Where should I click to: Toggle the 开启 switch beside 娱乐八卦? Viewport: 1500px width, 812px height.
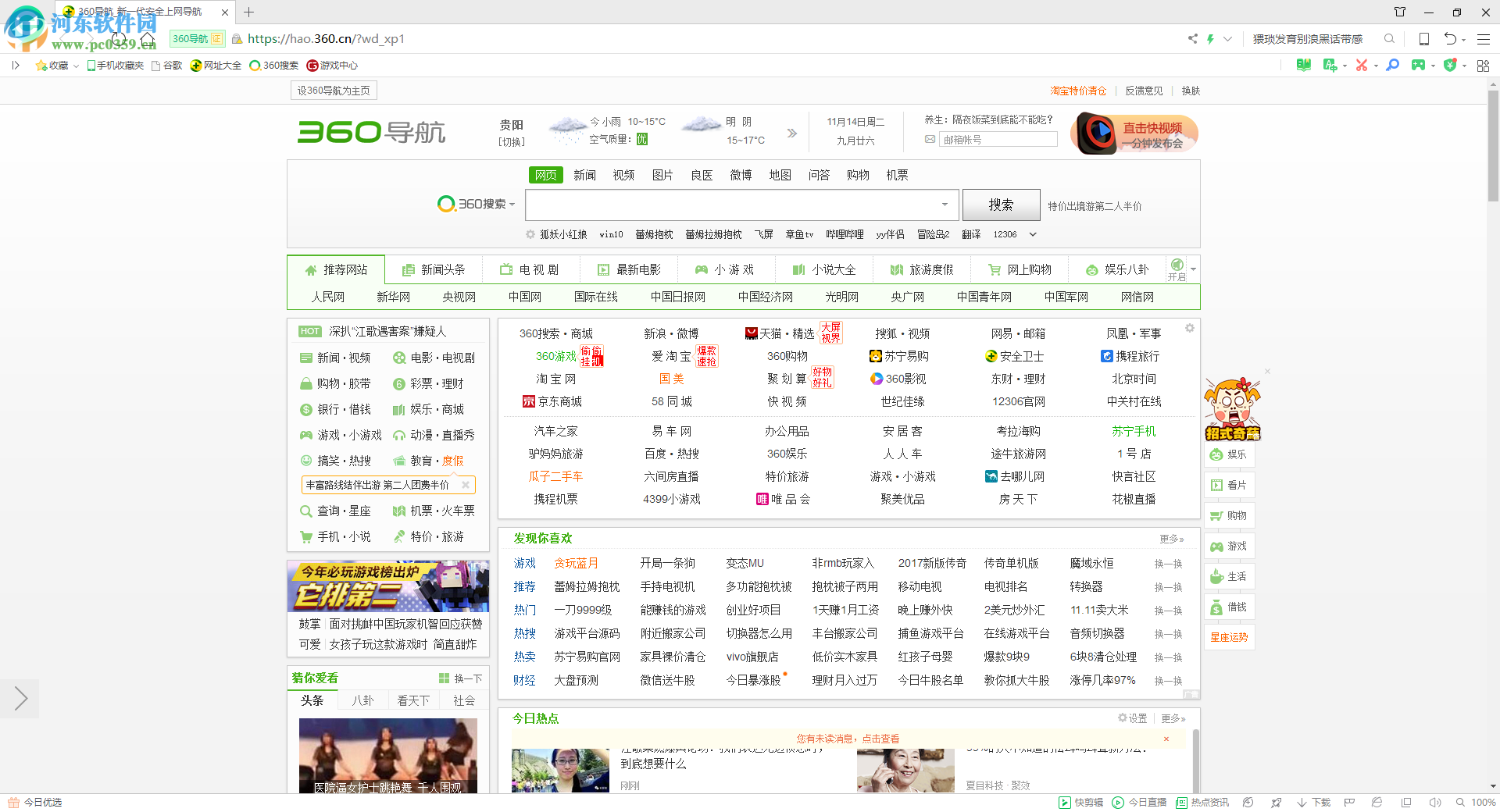(1177, 269)
